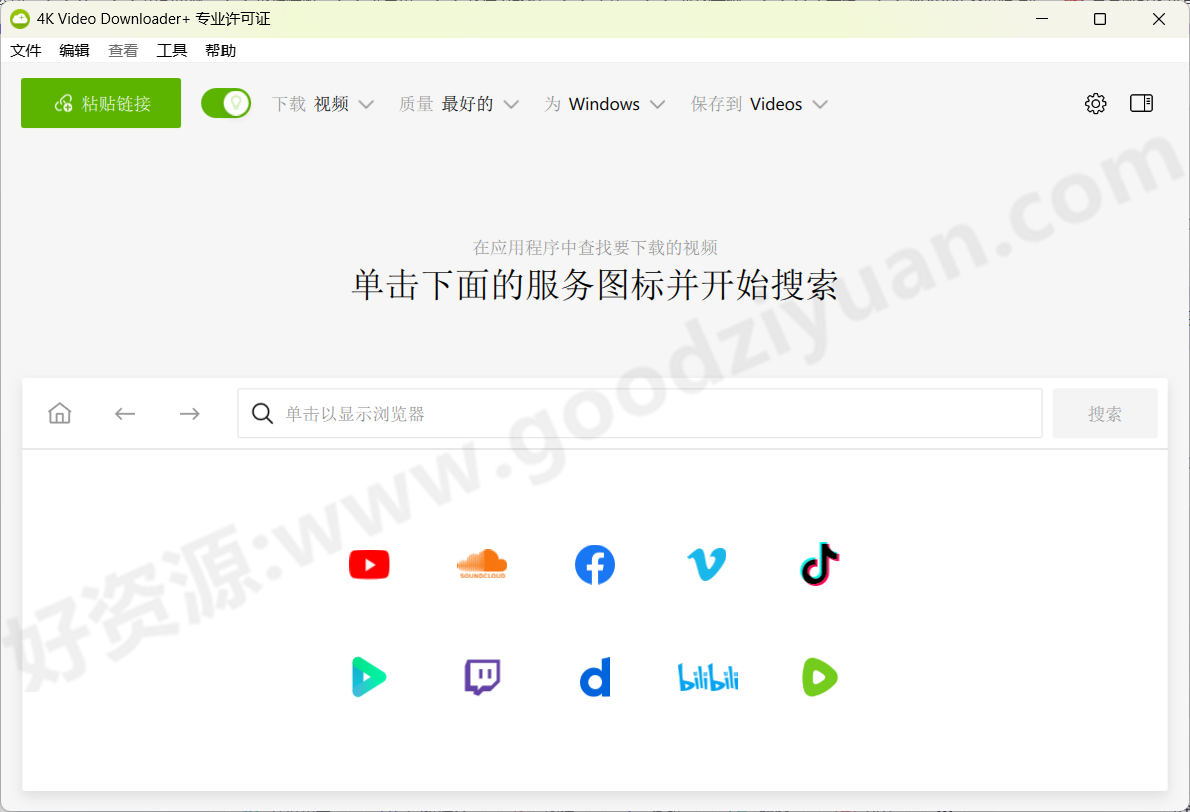Open the settings gear

1095,103
